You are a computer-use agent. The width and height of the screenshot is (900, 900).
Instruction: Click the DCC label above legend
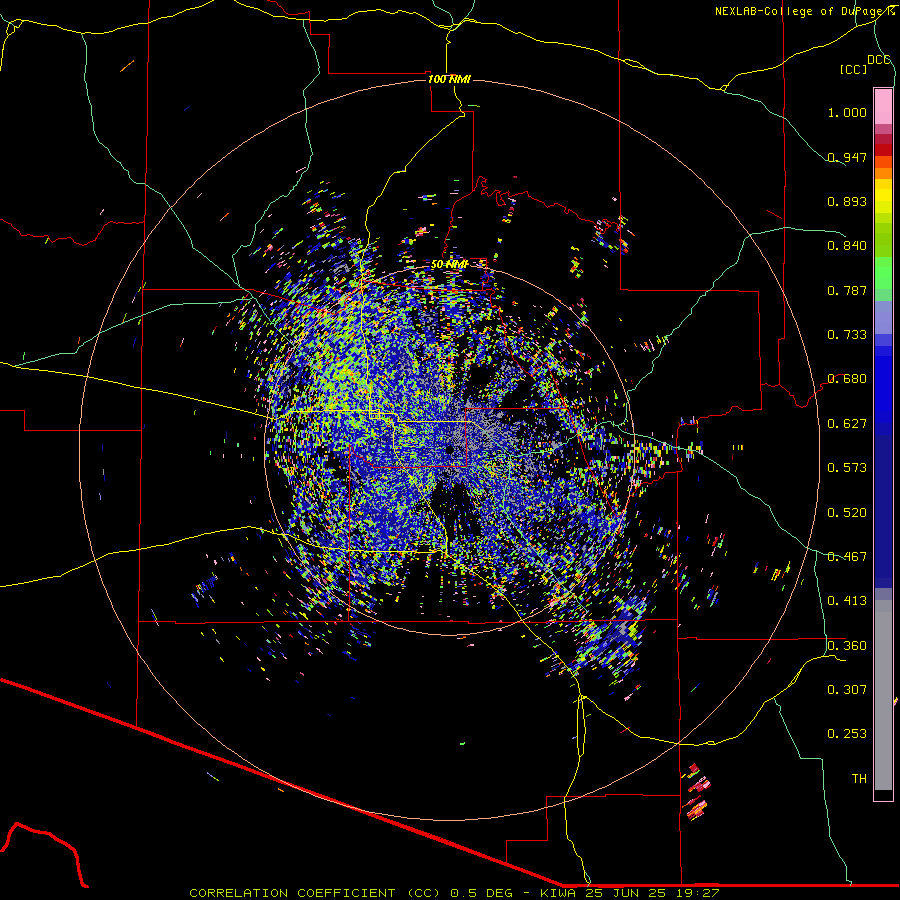879,60
